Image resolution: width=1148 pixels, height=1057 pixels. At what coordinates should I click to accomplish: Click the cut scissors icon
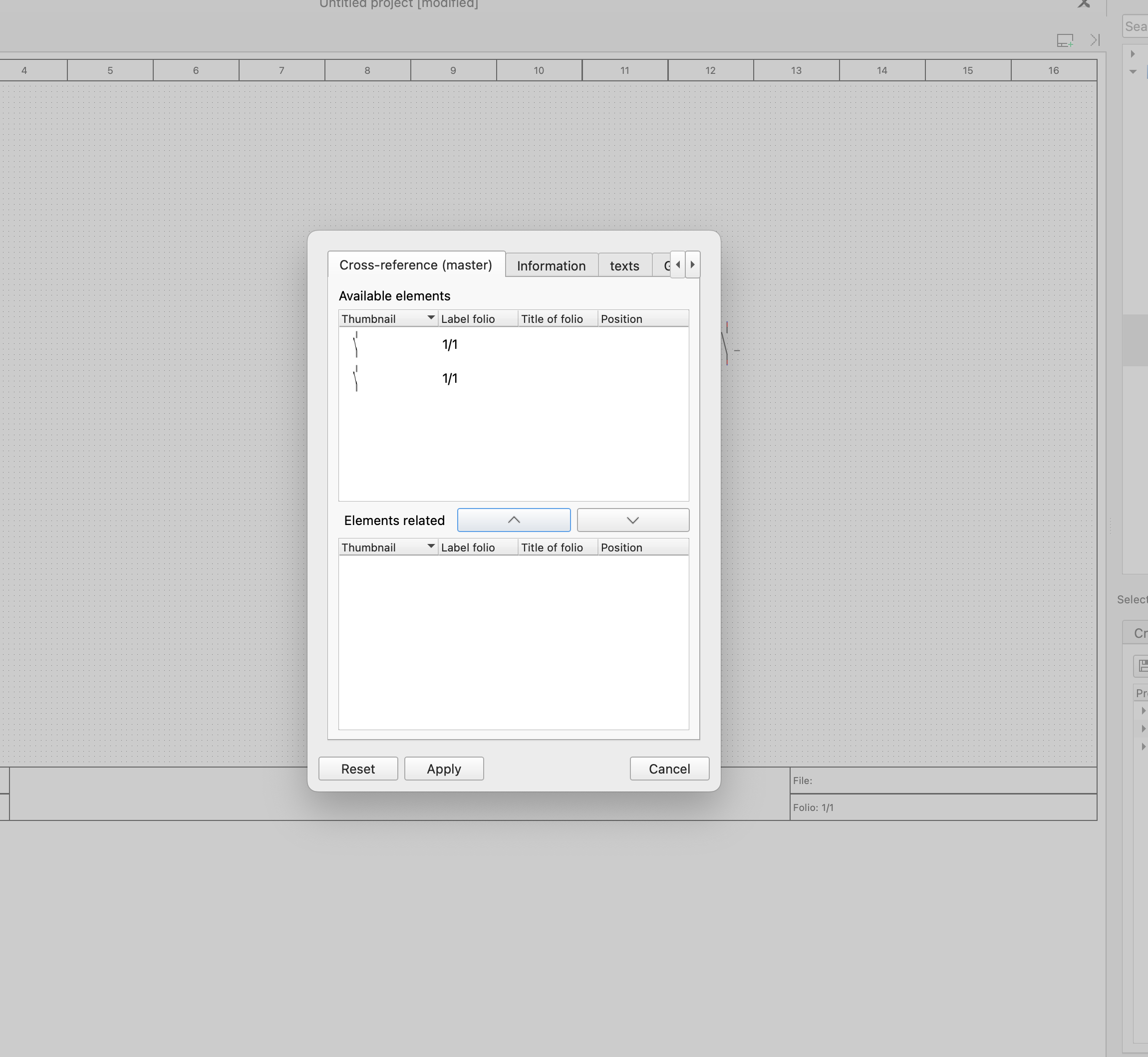click(x=1084, y=3)
